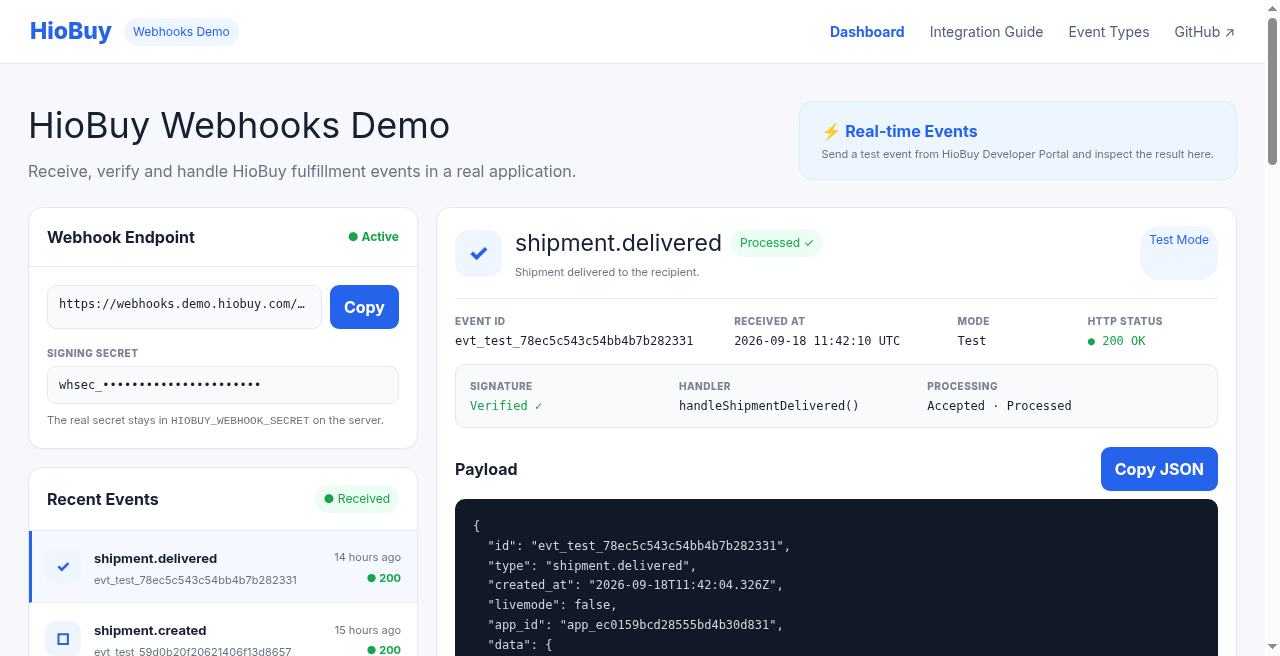1280x656 pixels.
Task: Click the Received status badge
Action: coord(357,499)
